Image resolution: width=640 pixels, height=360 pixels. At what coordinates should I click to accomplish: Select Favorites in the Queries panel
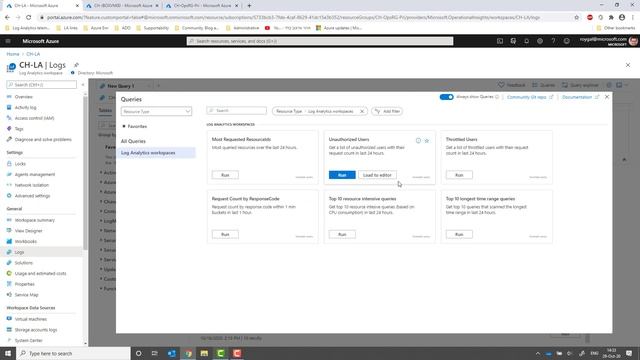pyautogui.click(x=137, y=126)
